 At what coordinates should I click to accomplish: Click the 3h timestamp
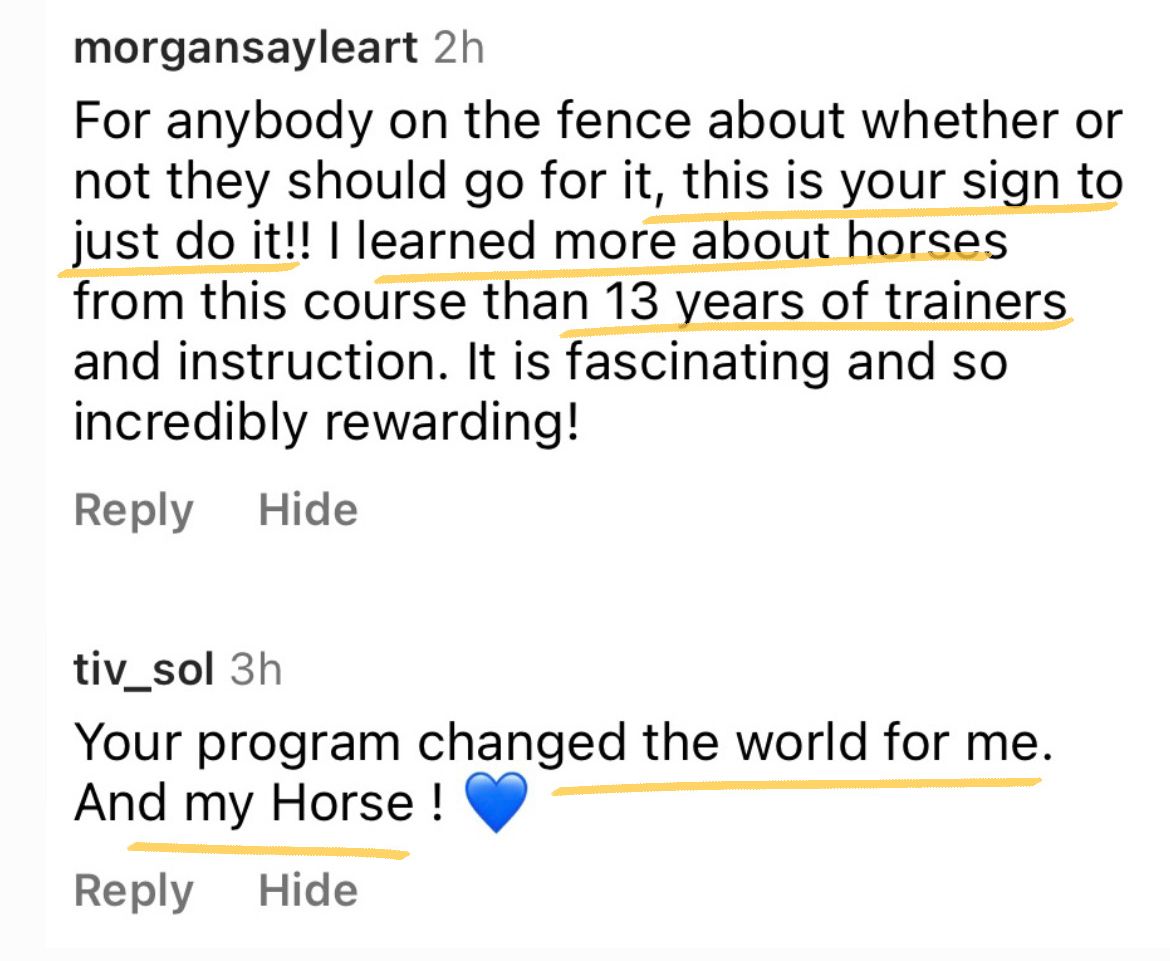pyautogui.click(x=256, y=670)
